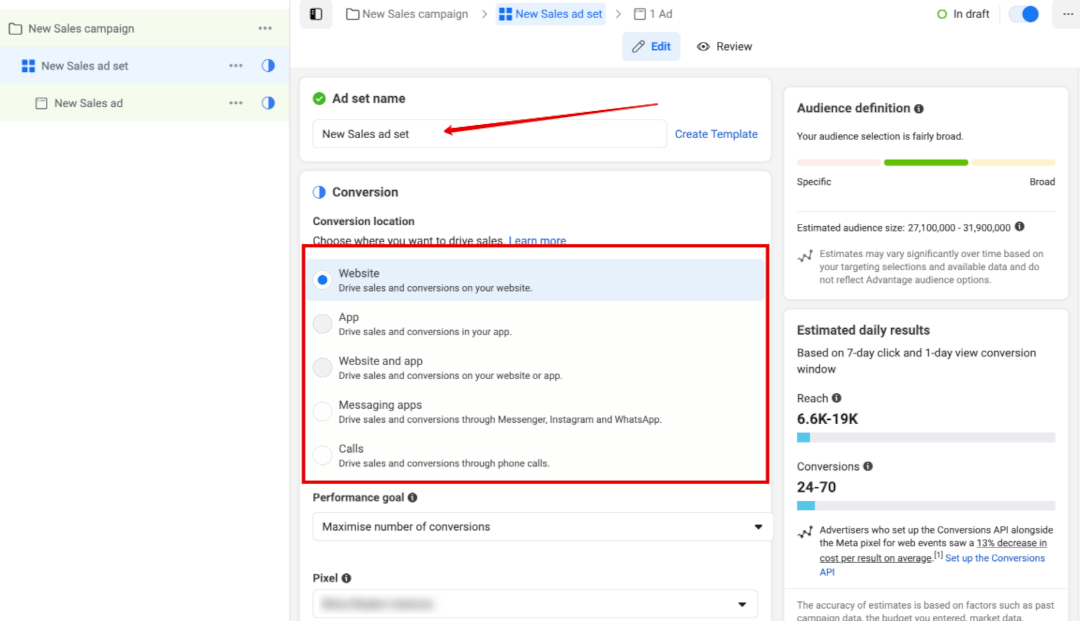Click the 6.6K-19K reach value
1080x621 pixels.
827,419
